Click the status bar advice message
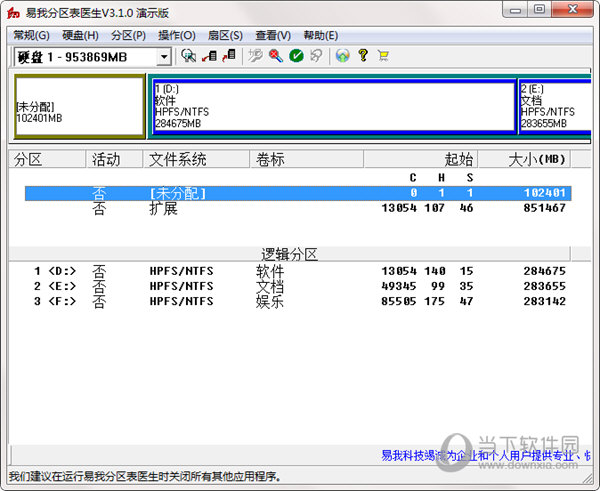The width and height of the screenshot is (600, 491). [x=145, y=476]
